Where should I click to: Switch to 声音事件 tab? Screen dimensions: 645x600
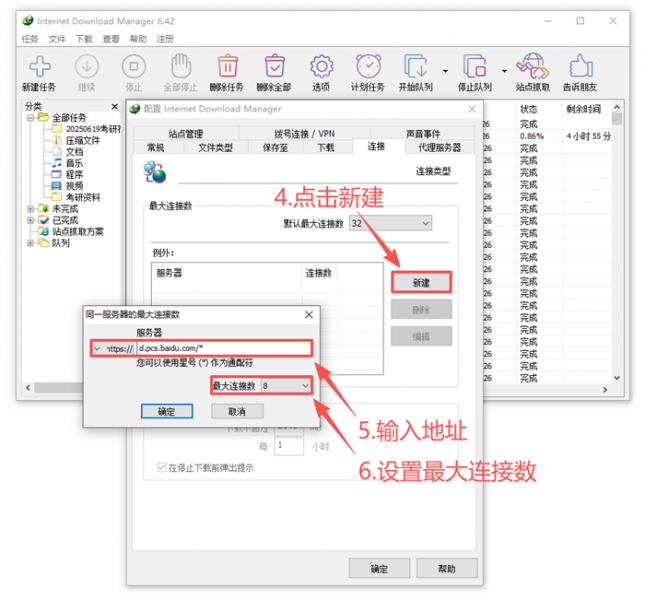click(423, 134)
